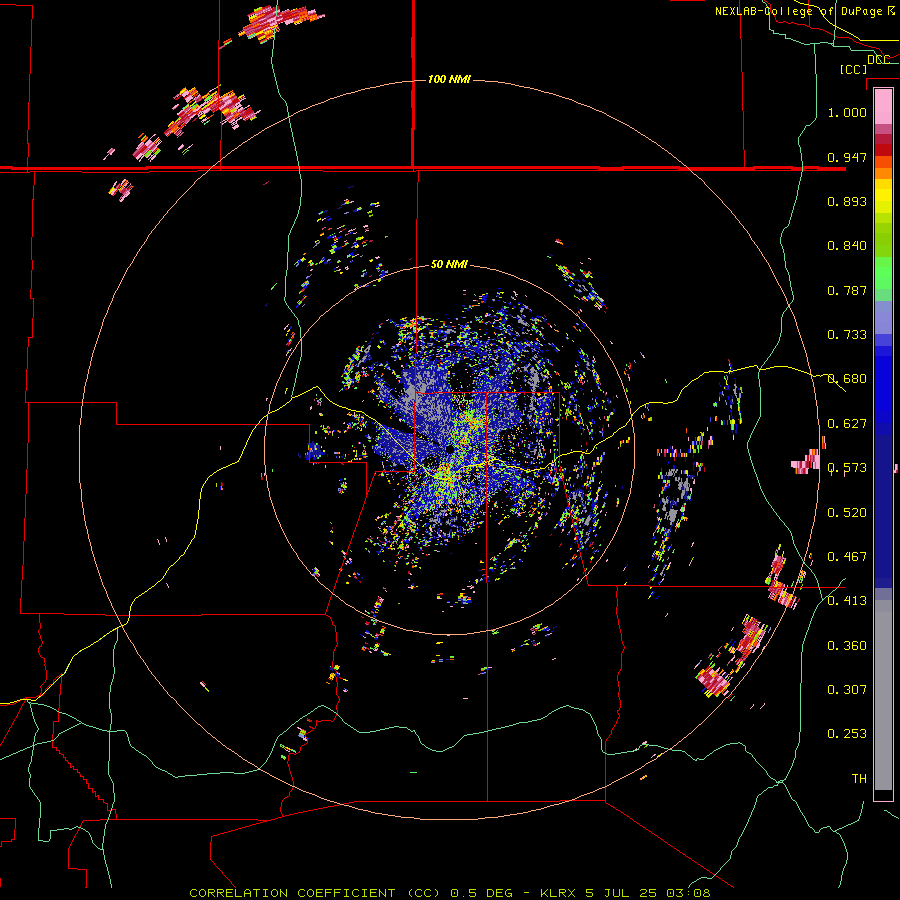Click the 0.680 legend value

pos(847,379)
